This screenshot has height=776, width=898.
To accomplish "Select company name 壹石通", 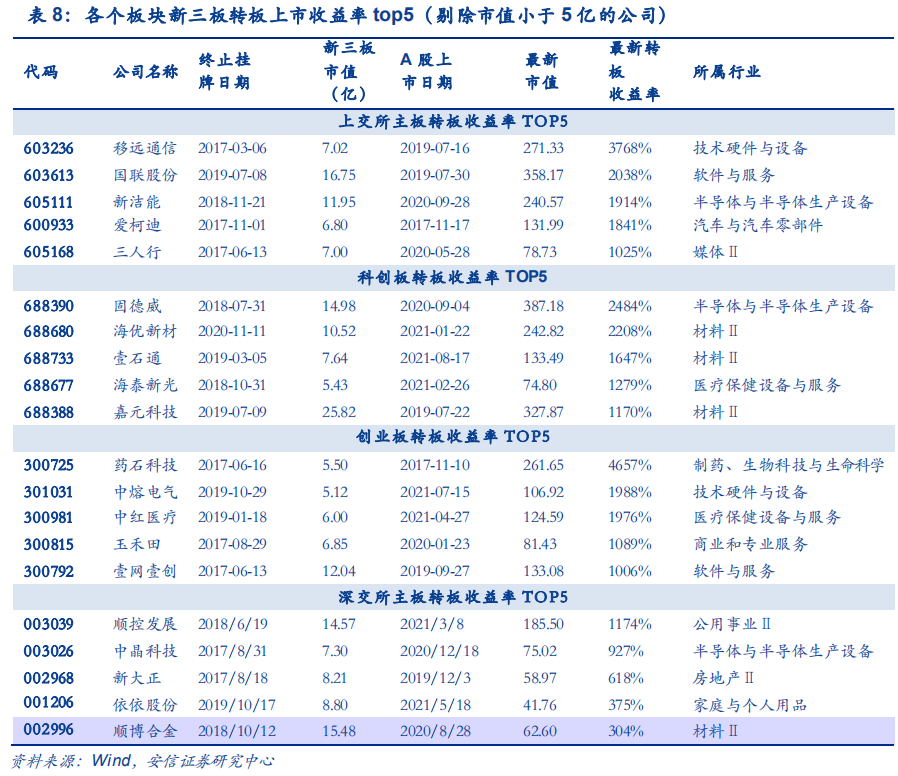I will 137,359.
